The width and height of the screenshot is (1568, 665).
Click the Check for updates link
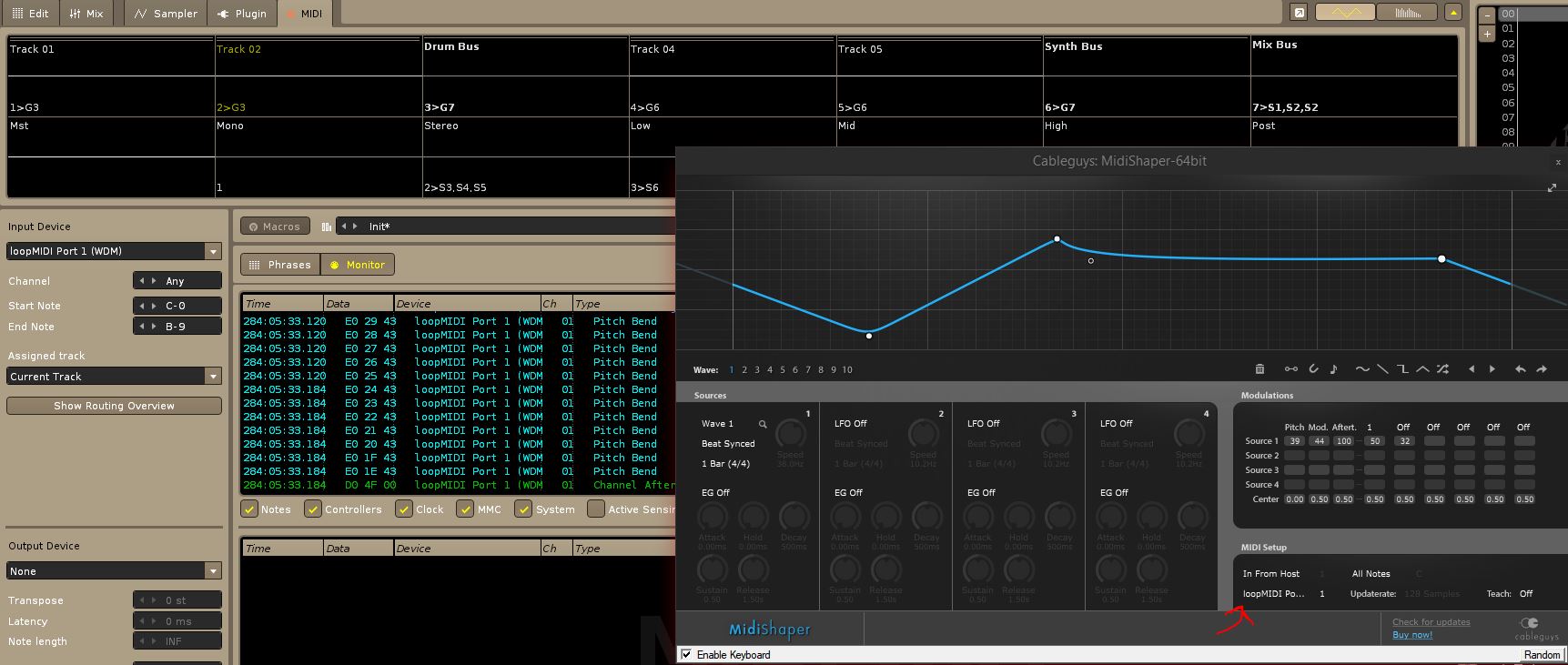coord(1431,622)
